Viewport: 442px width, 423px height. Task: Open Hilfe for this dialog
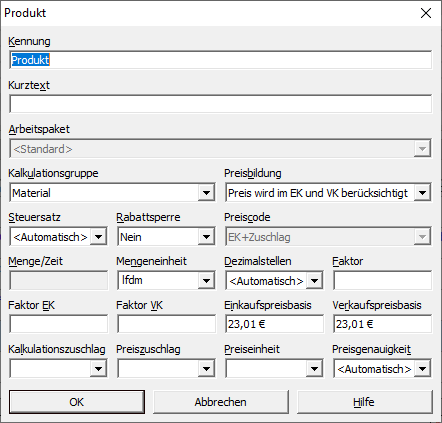(x=365, y=402)
